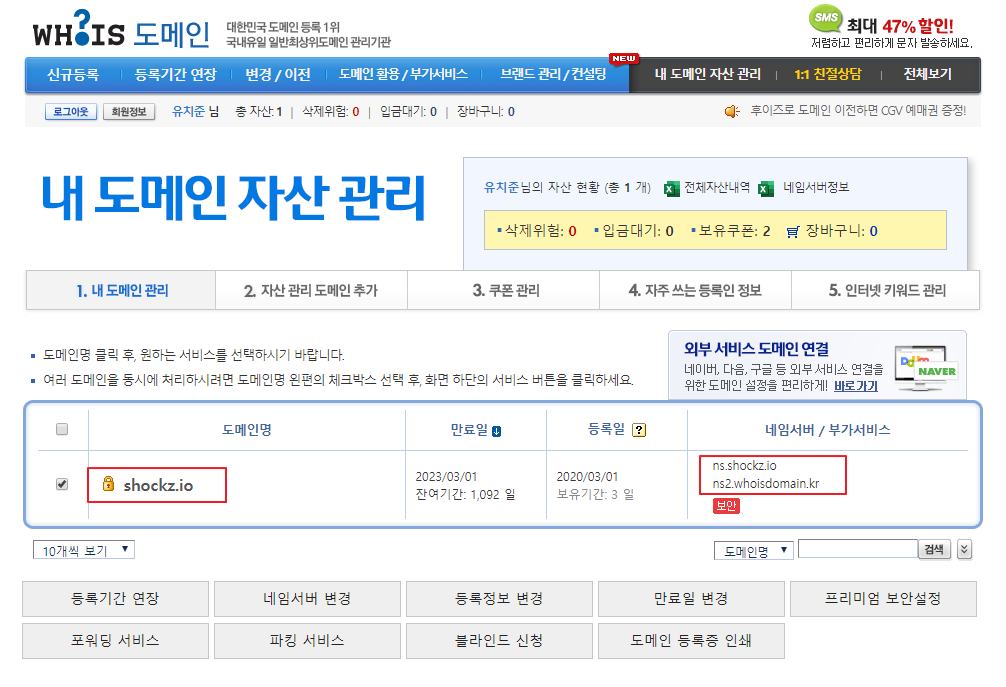Screen dimensions: 1006x687
Task: Click the question mark icon beside 등록일
Action: pos(639,430)
